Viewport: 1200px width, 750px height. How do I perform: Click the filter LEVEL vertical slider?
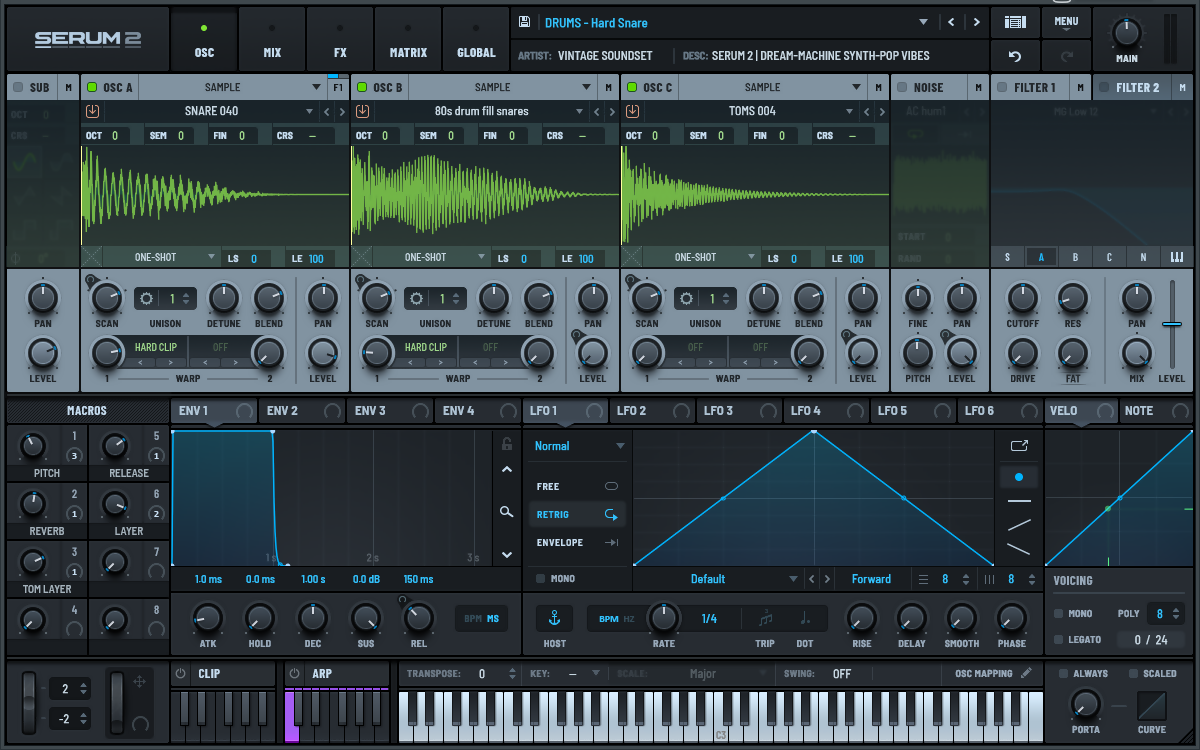(1171, 325)
